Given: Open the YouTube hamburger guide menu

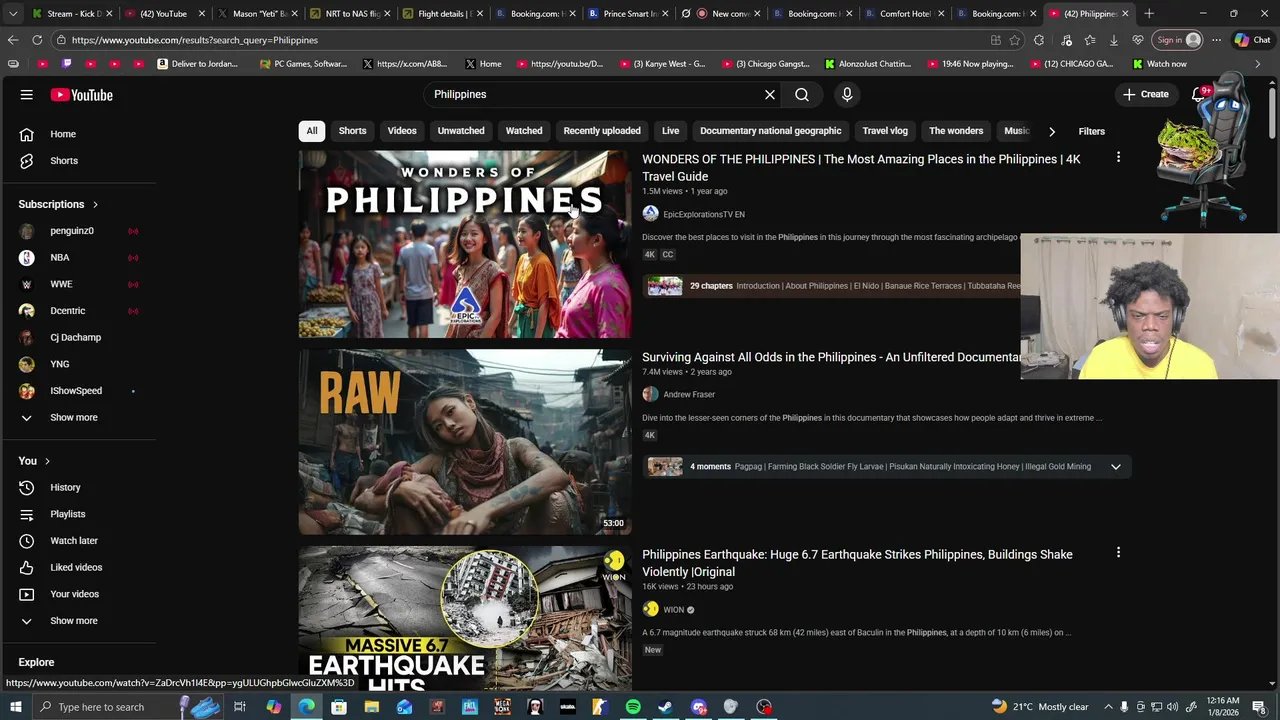Looking at the screenshot, I should click(27, 95).
